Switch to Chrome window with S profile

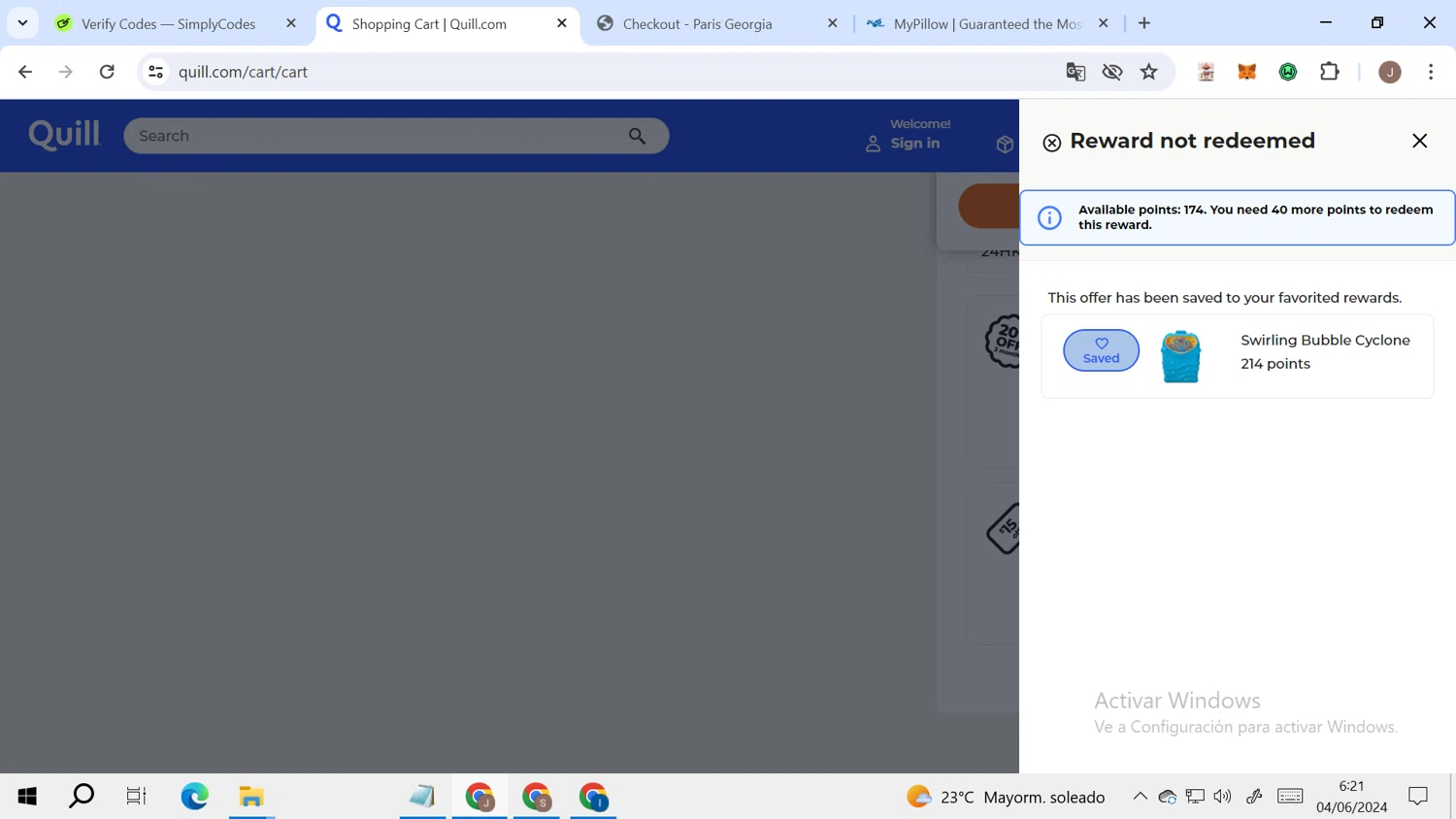click(536, 797)
